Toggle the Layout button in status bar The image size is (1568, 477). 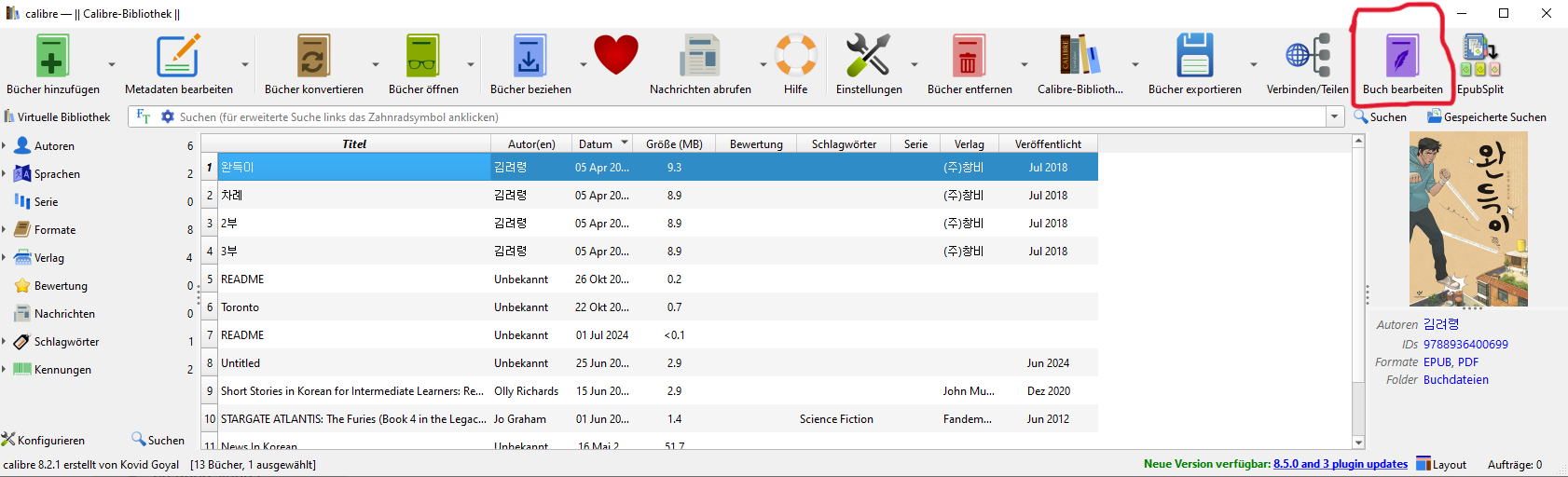(x=1441, y=464)
